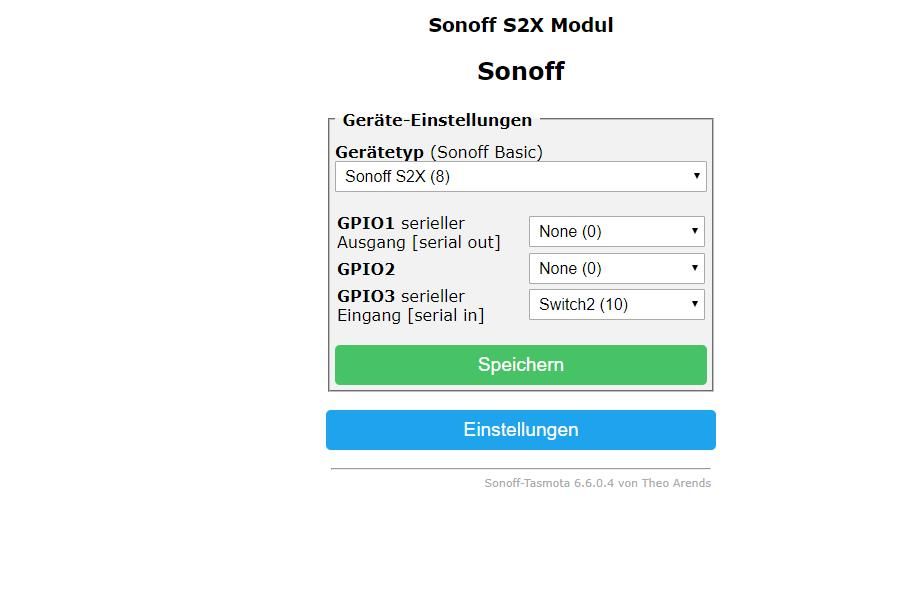Click the arrow on the GPIO3 dropdown
This screenshot has height=614, width=913.
pyautogui.click(x=695, y=304)
